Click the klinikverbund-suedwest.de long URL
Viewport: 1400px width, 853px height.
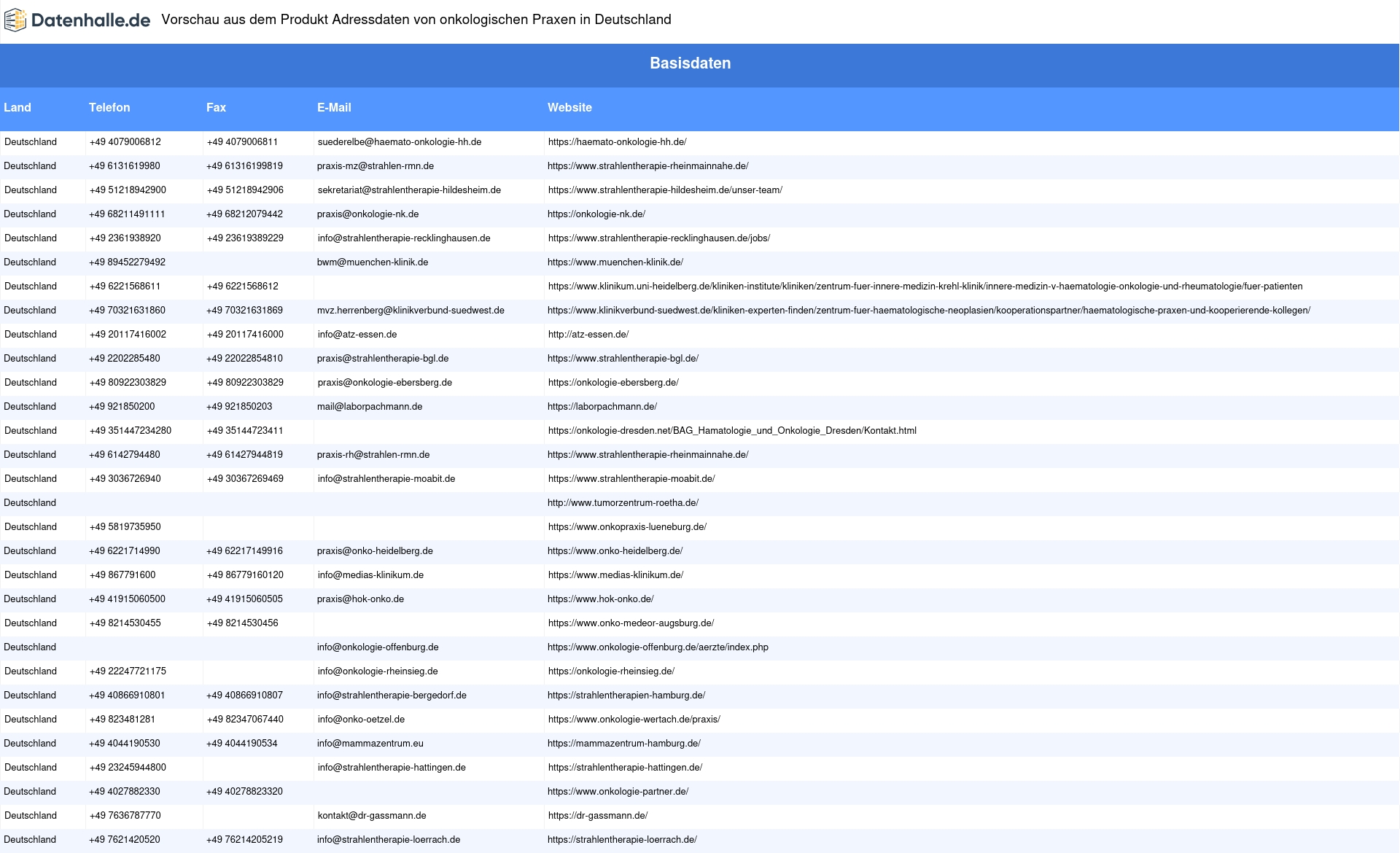(x=929, y=311)
